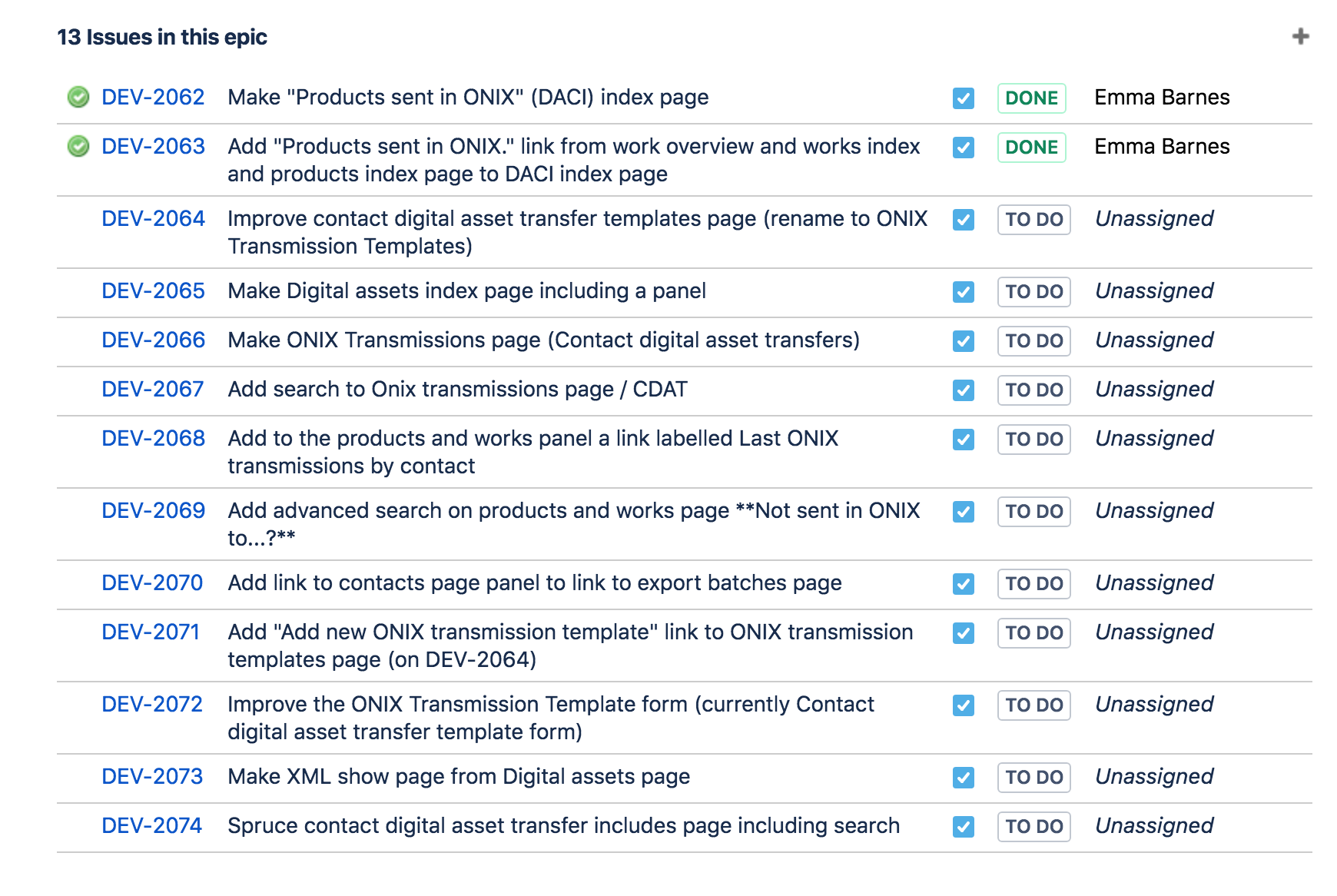The height and width of the screenshot is (896, 1337).
Task: Click blue task type icon for DEV-2065
Action: [963, 292]
